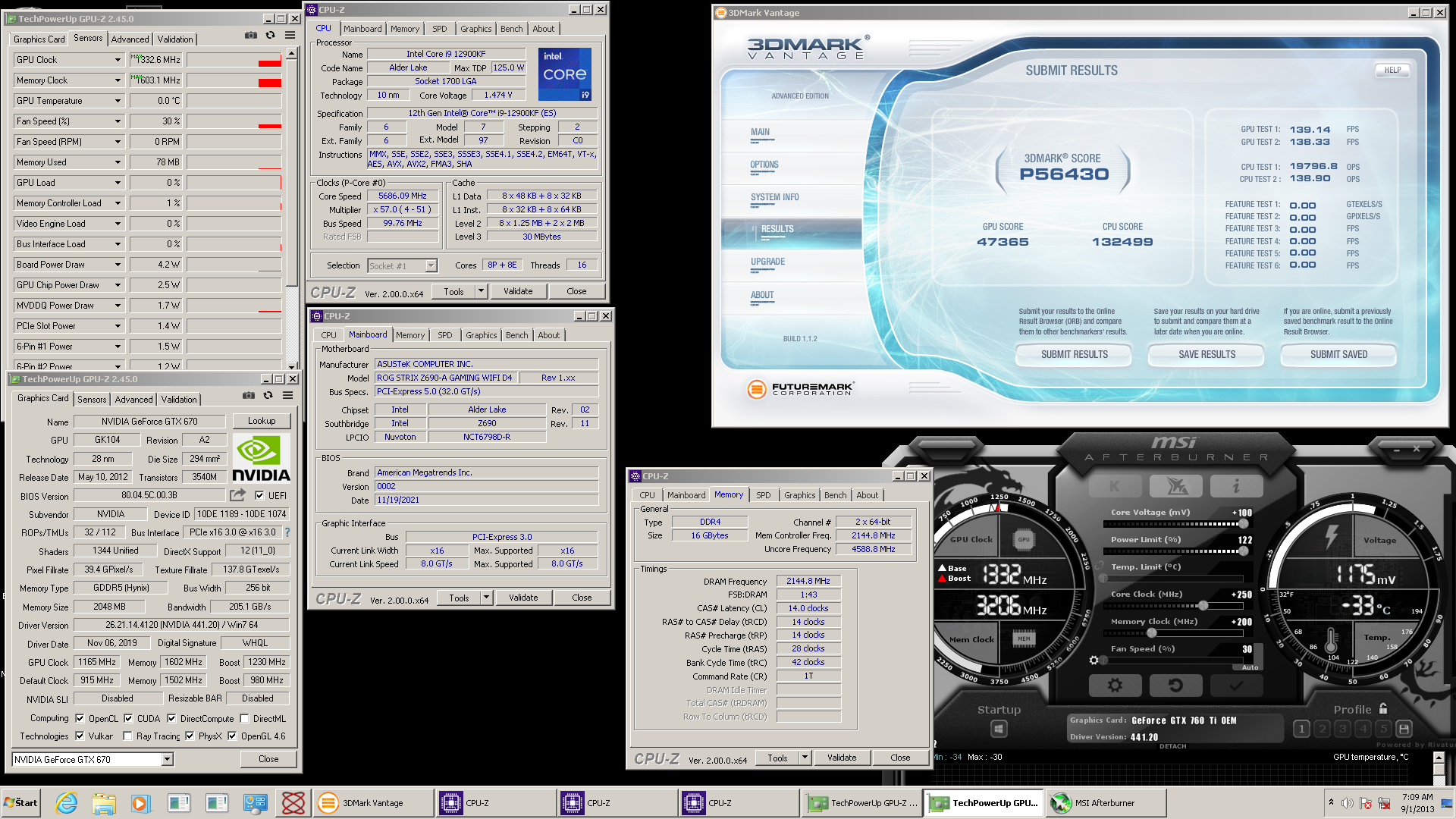Click the GPU chip icon in Afterburner gauge
The width and height of the screenshot is (1456, 819).
[1024, 539]
